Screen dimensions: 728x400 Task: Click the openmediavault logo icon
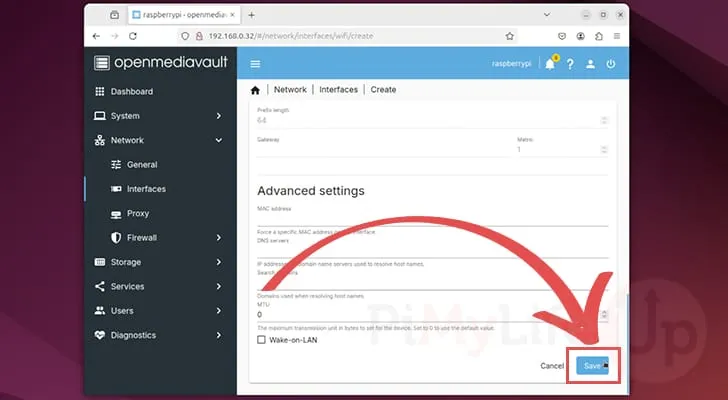102,63
